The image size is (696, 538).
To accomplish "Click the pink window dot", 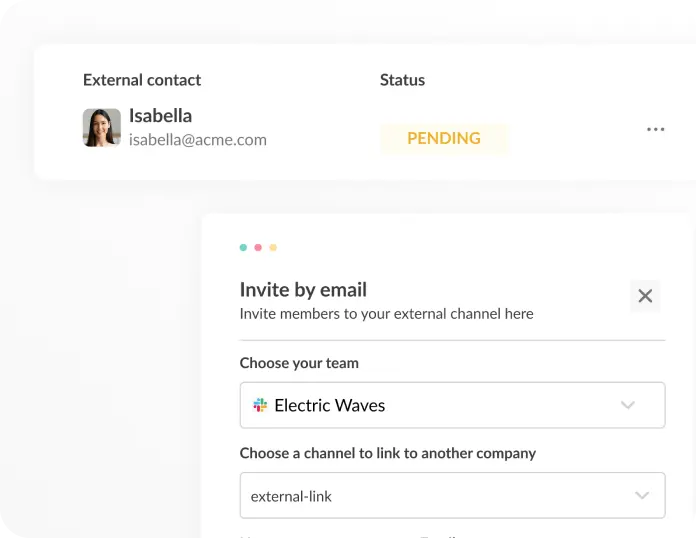I will pos(258,247).
